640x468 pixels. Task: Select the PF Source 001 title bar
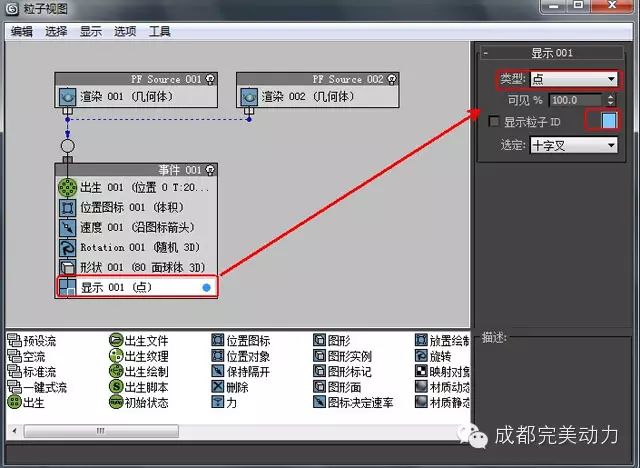136,79
